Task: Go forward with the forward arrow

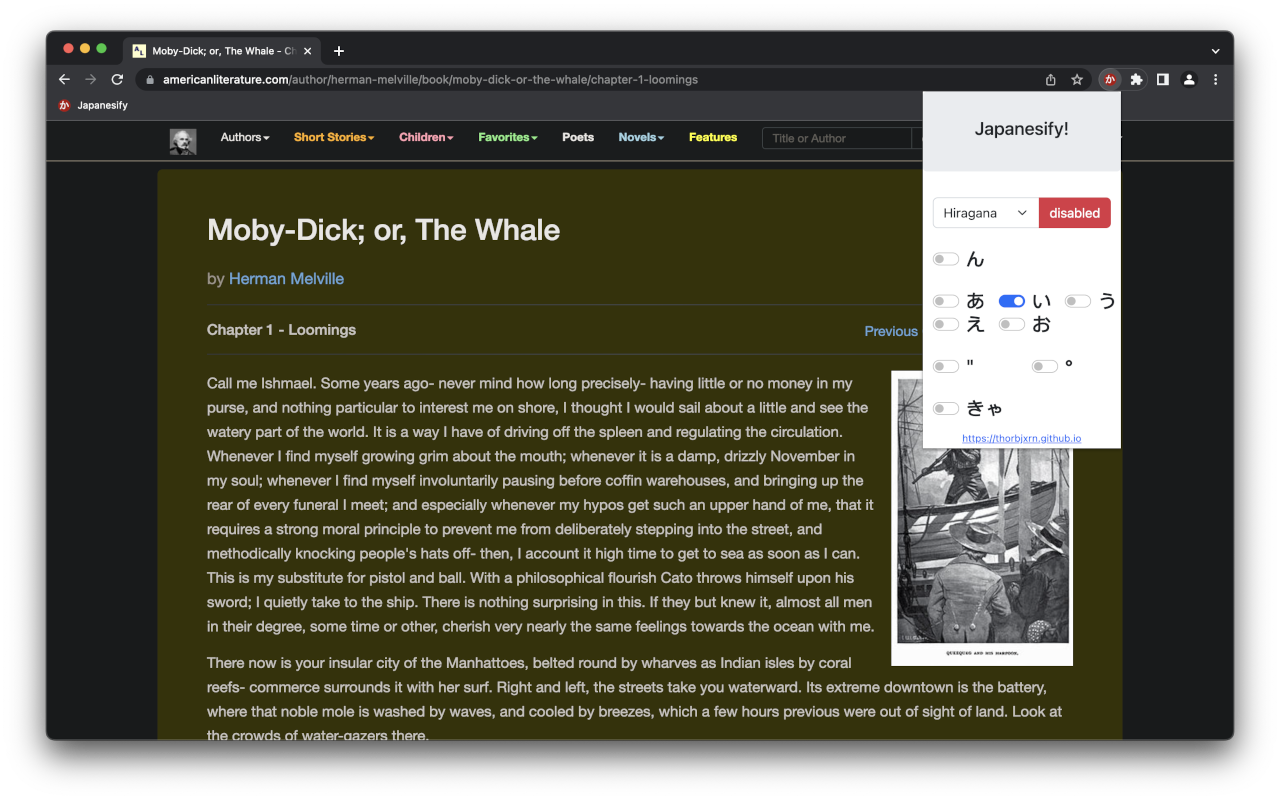Action: [91, 80]
